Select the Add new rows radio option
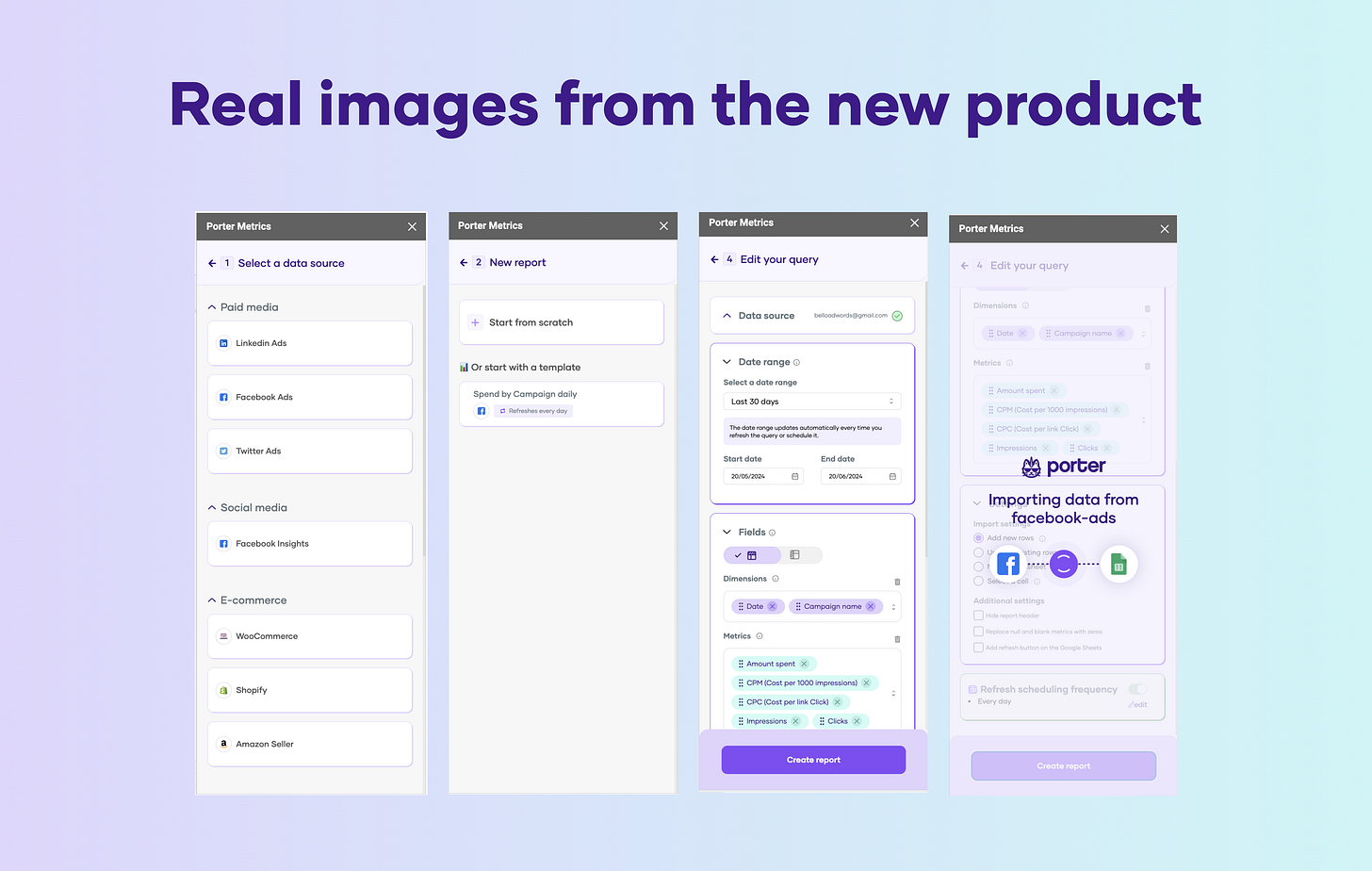This screenshot has width=1372, height=871. [x=978, y=538]
